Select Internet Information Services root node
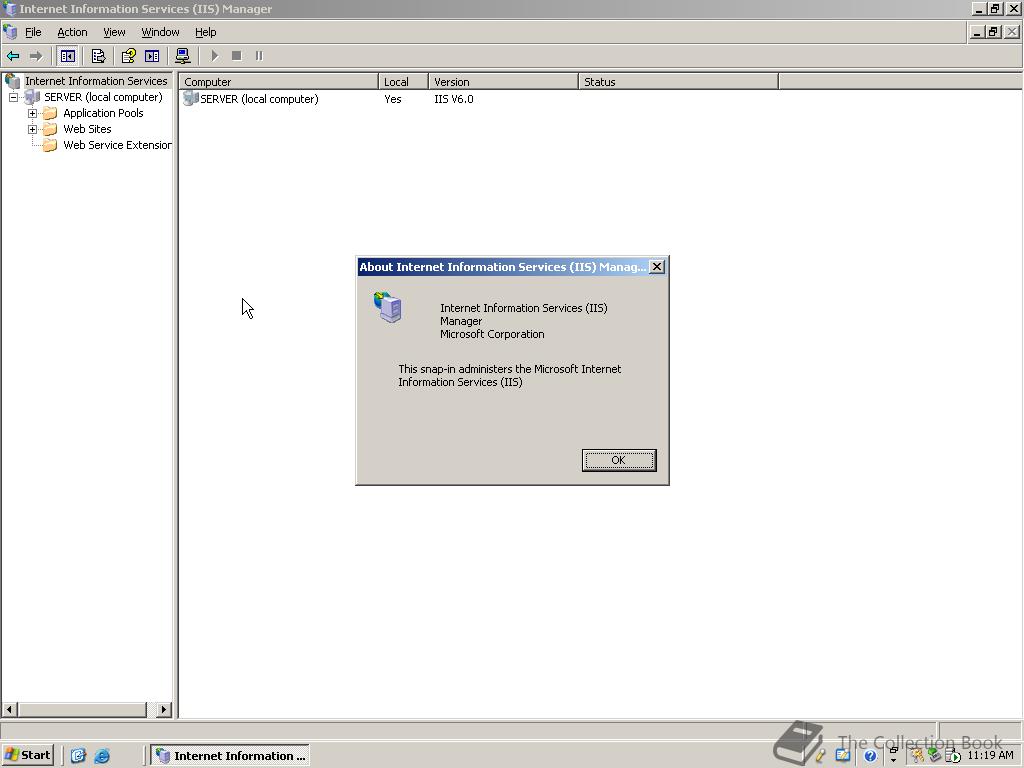 tap(96, 81)
